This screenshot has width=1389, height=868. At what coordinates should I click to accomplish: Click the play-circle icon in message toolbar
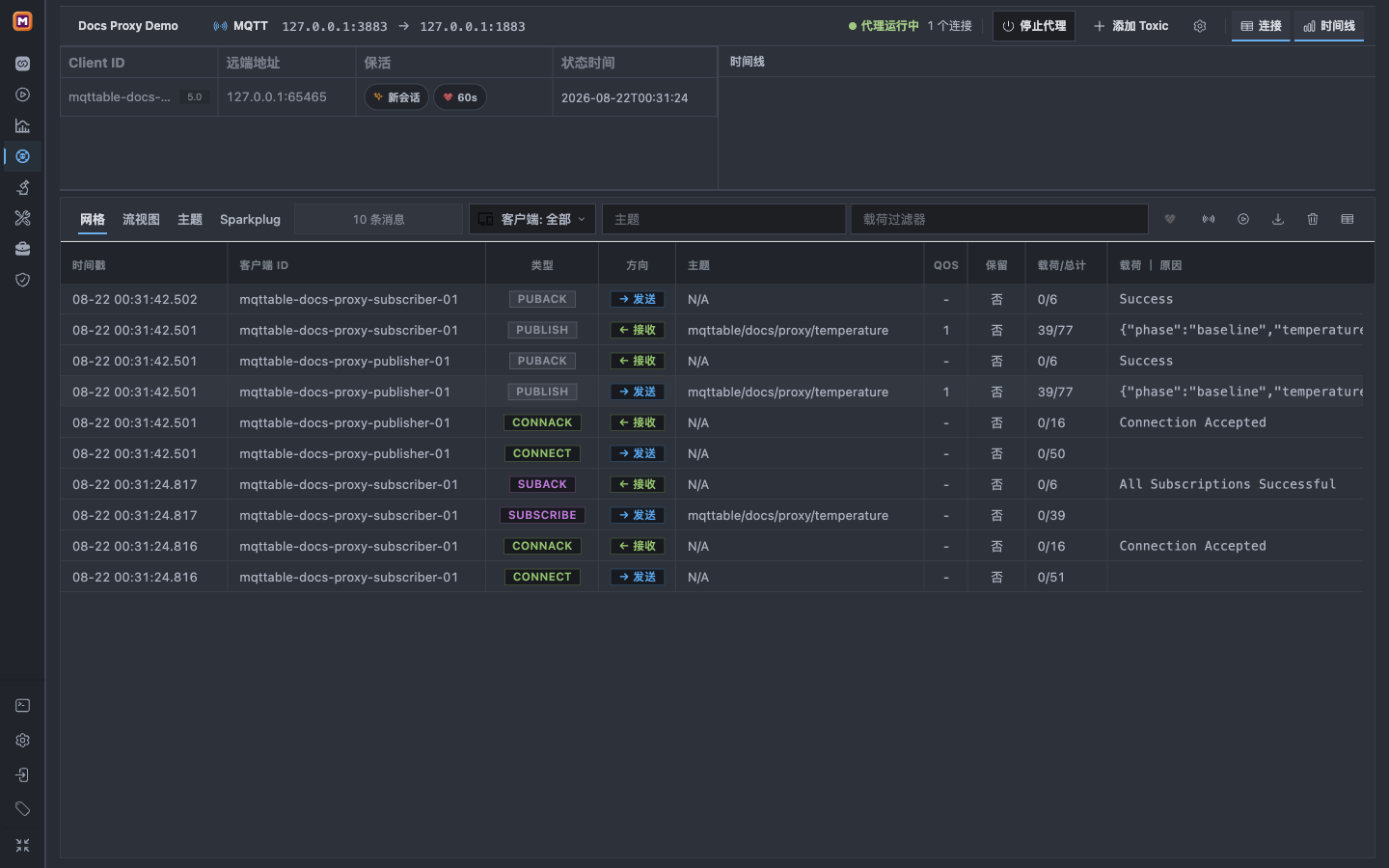1243,219
